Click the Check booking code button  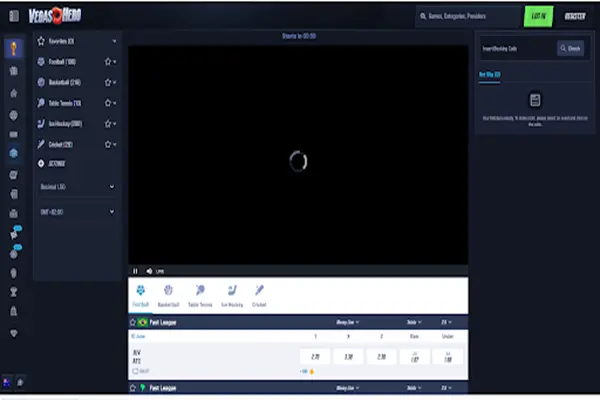tap(570, 48)
